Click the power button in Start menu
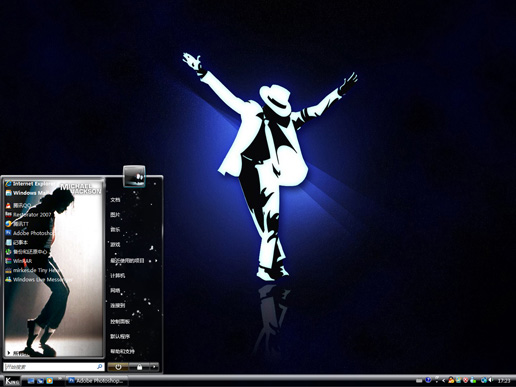This screenshot has width=516, height=387. coord(118,367)
